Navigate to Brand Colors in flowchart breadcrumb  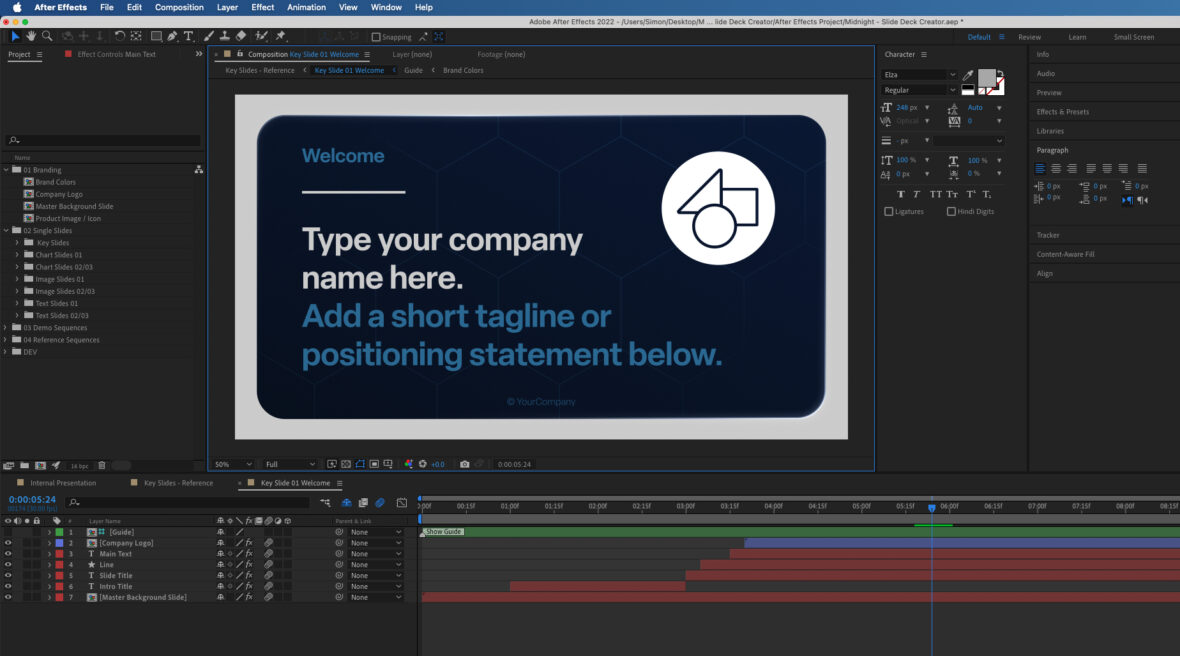tap(463, 71)
